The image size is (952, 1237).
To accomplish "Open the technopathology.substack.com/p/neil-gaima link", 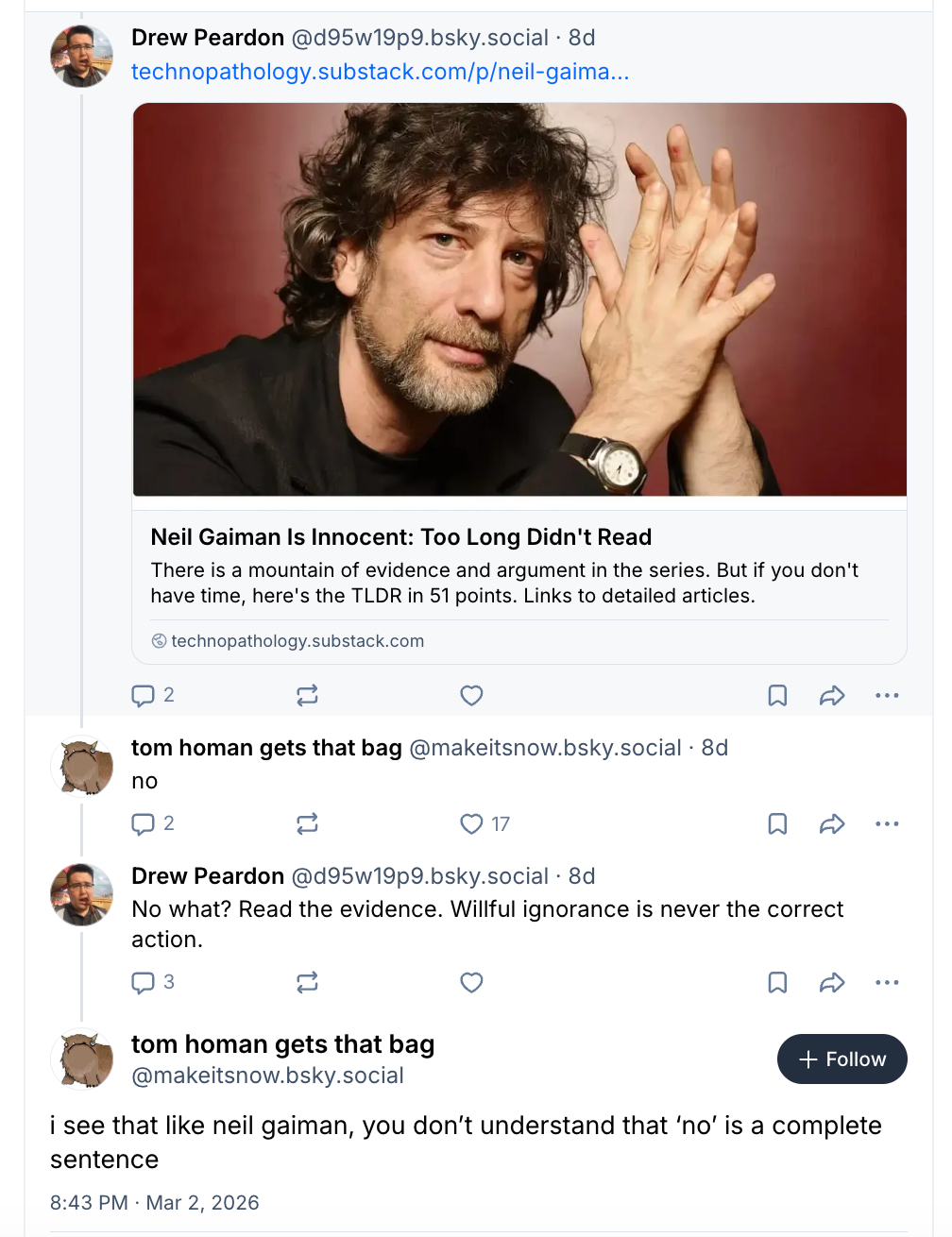I will [x=380, y=72].
